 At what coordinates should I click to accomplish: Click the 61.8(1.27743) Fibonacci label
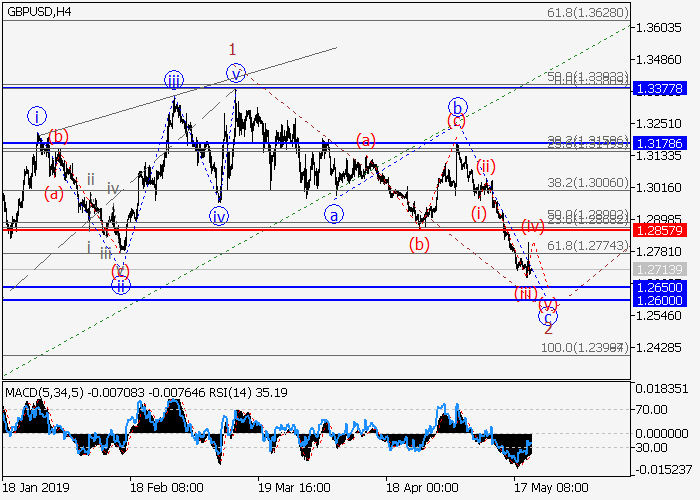coord(587,246)
